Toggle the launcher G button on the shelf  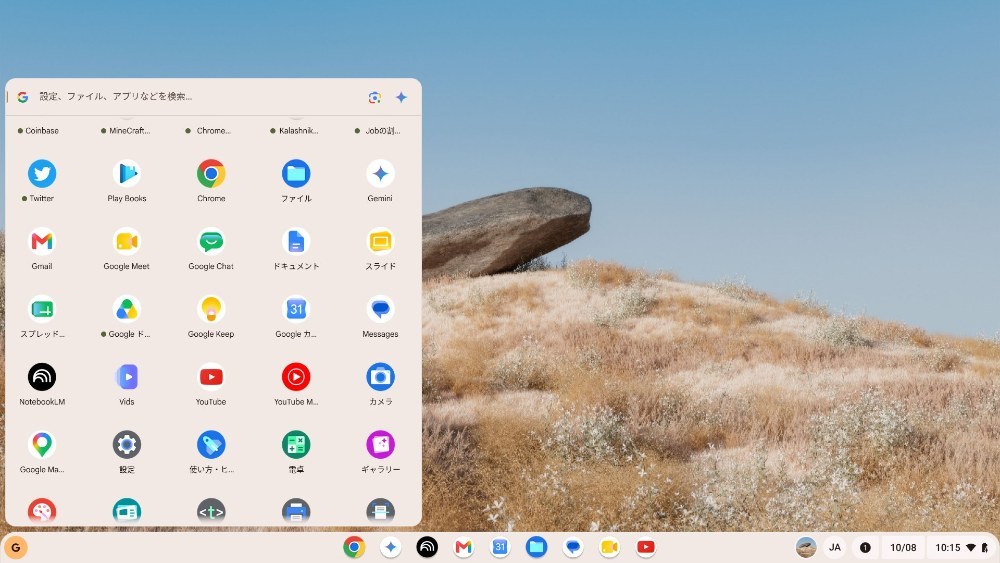(x=16, y=547)
